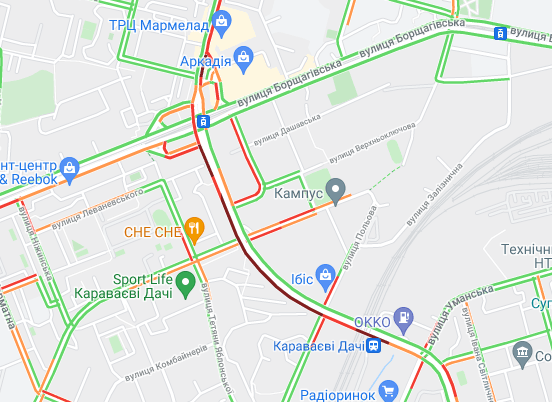Open the Радіоринок shopping cart pin
Image resolution: width=552 pixels, height=402 pixels.
point(389,391)
